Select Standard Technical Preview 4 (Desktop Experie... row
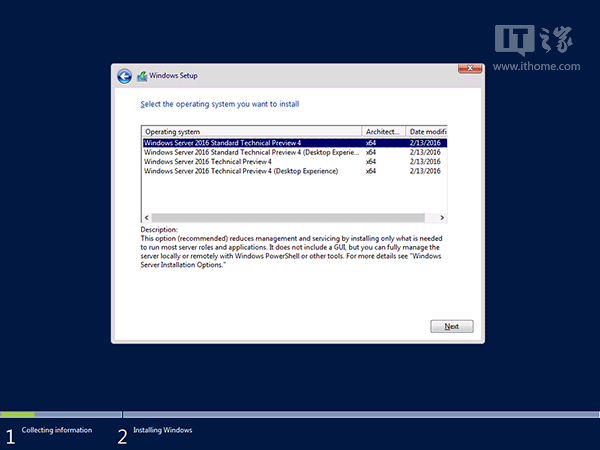 click(x=295, y=152)
